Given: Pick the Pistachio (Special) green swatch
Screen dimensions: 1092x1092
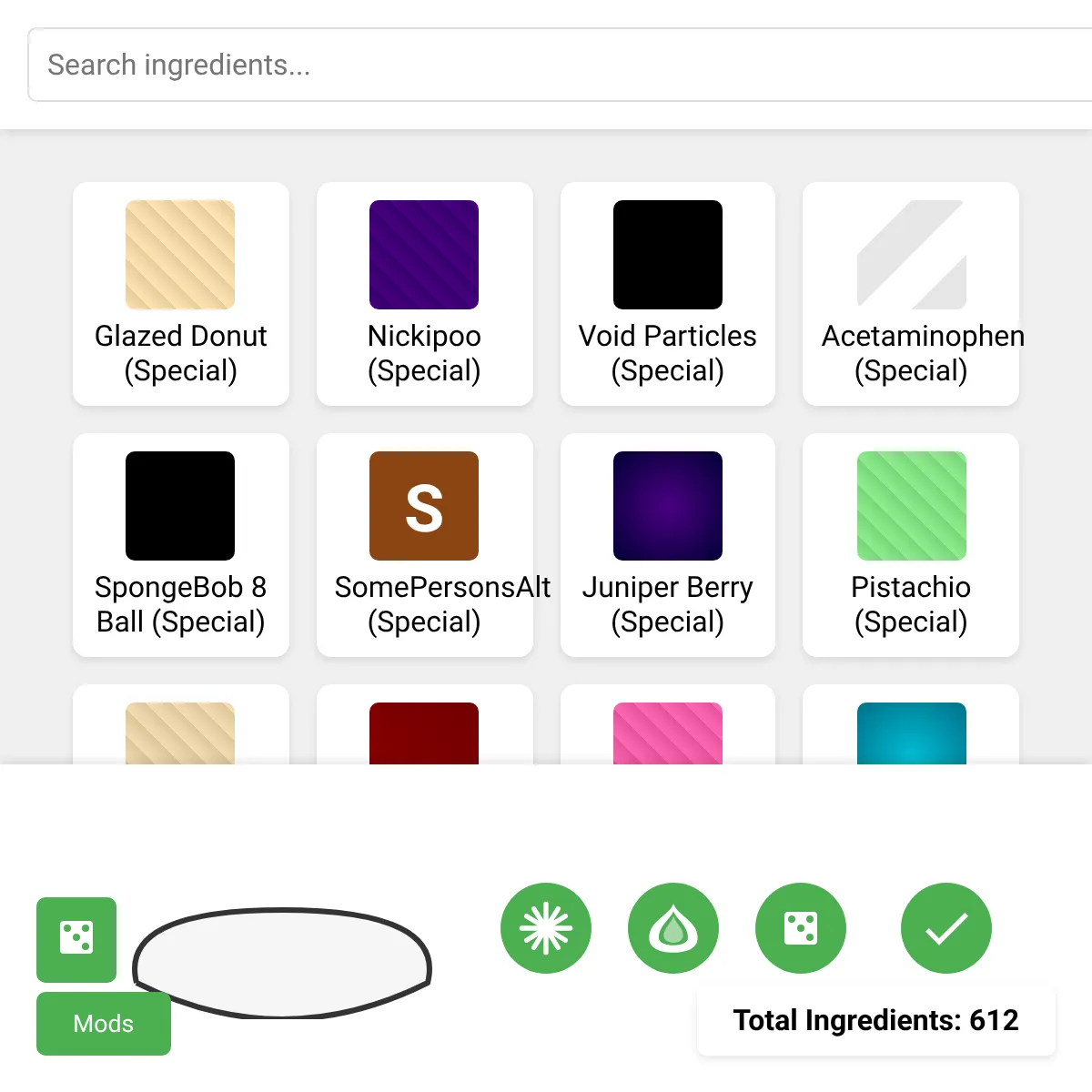Looking at the screenshot, I should pos(911,506).
